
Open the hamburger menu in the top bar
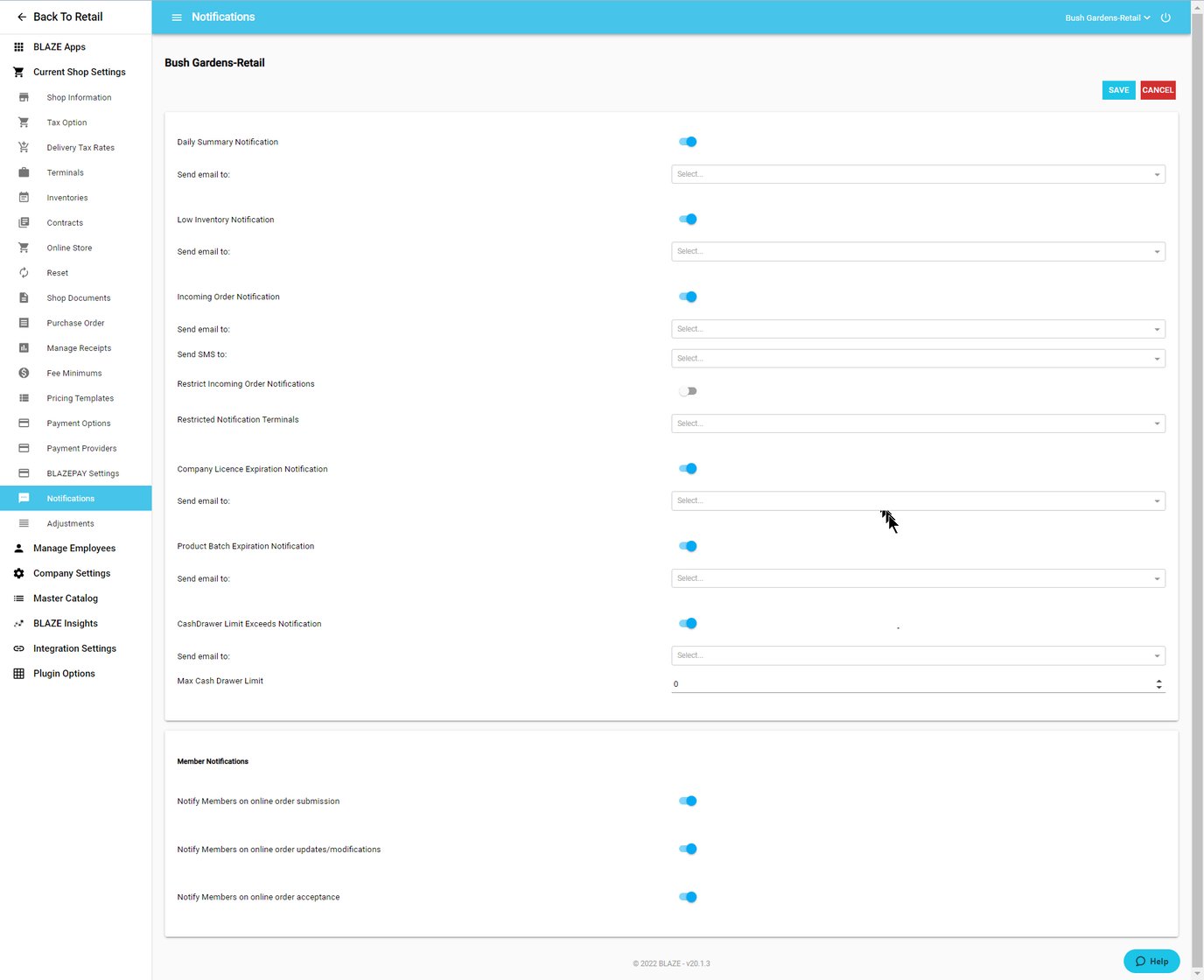coord(176,17)
